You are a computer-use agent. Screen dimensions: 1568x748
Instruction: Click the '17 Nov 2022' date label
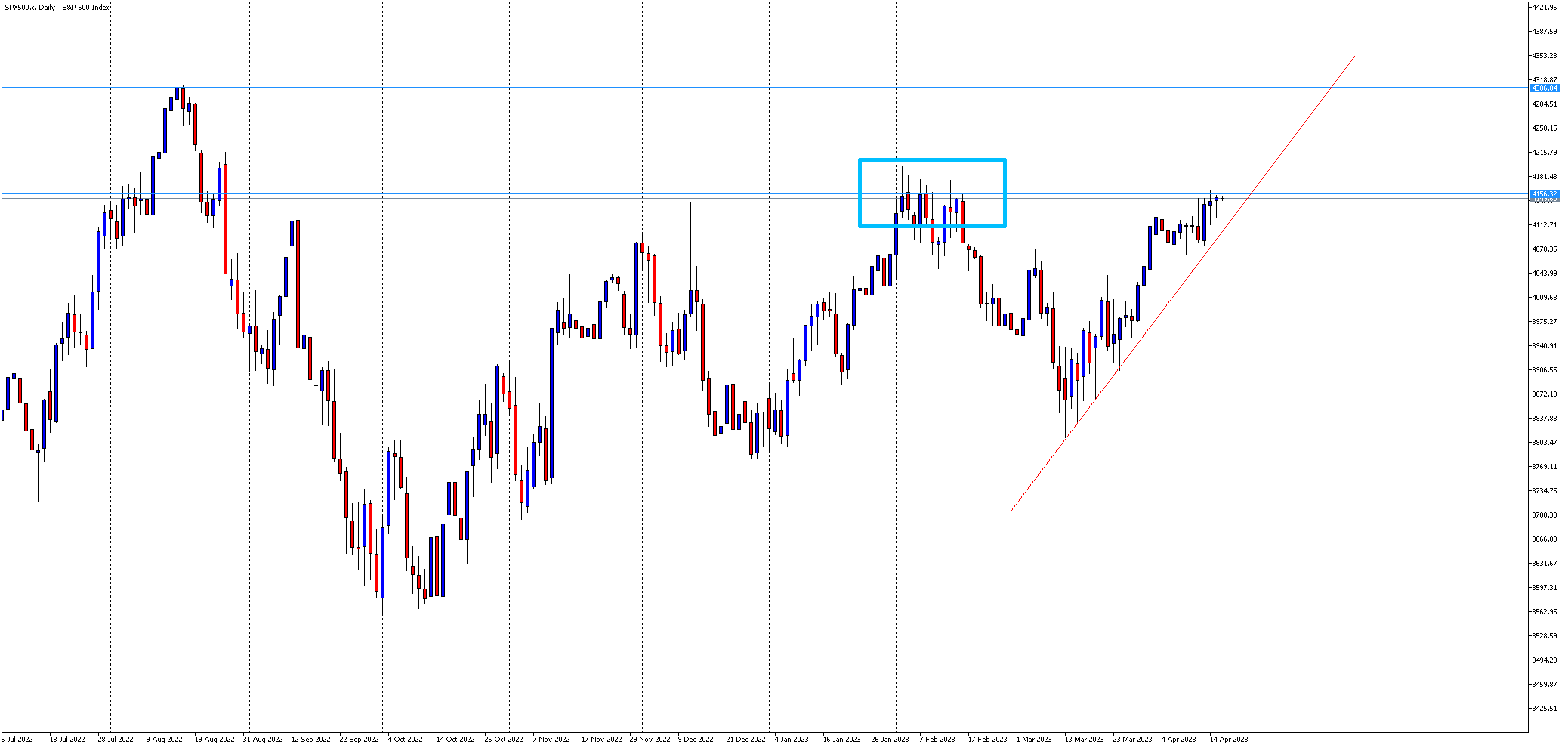pyautogui.click(x=602, y=740)
